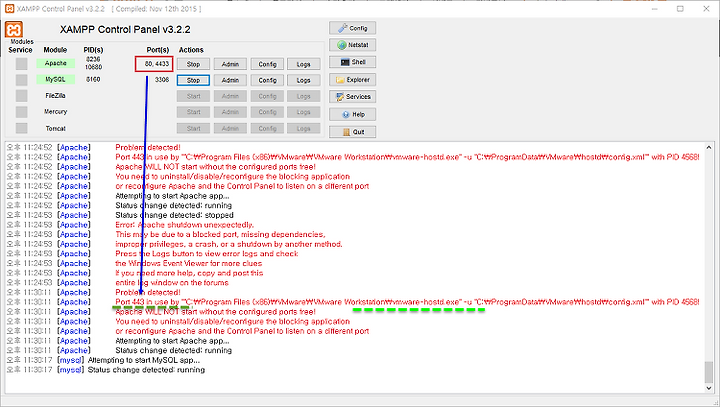Image resolution: width=720 pixels, height=407 pixels.
Task: Click 'entire log window on the forums' line
Action: pyautogui.click(x=172, y=283)
